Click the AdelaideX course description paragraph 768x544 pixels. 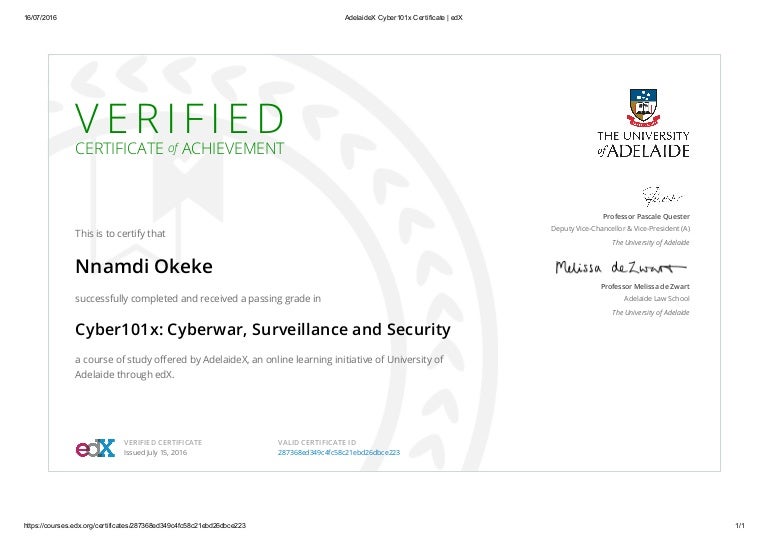[x=259, y=367]
